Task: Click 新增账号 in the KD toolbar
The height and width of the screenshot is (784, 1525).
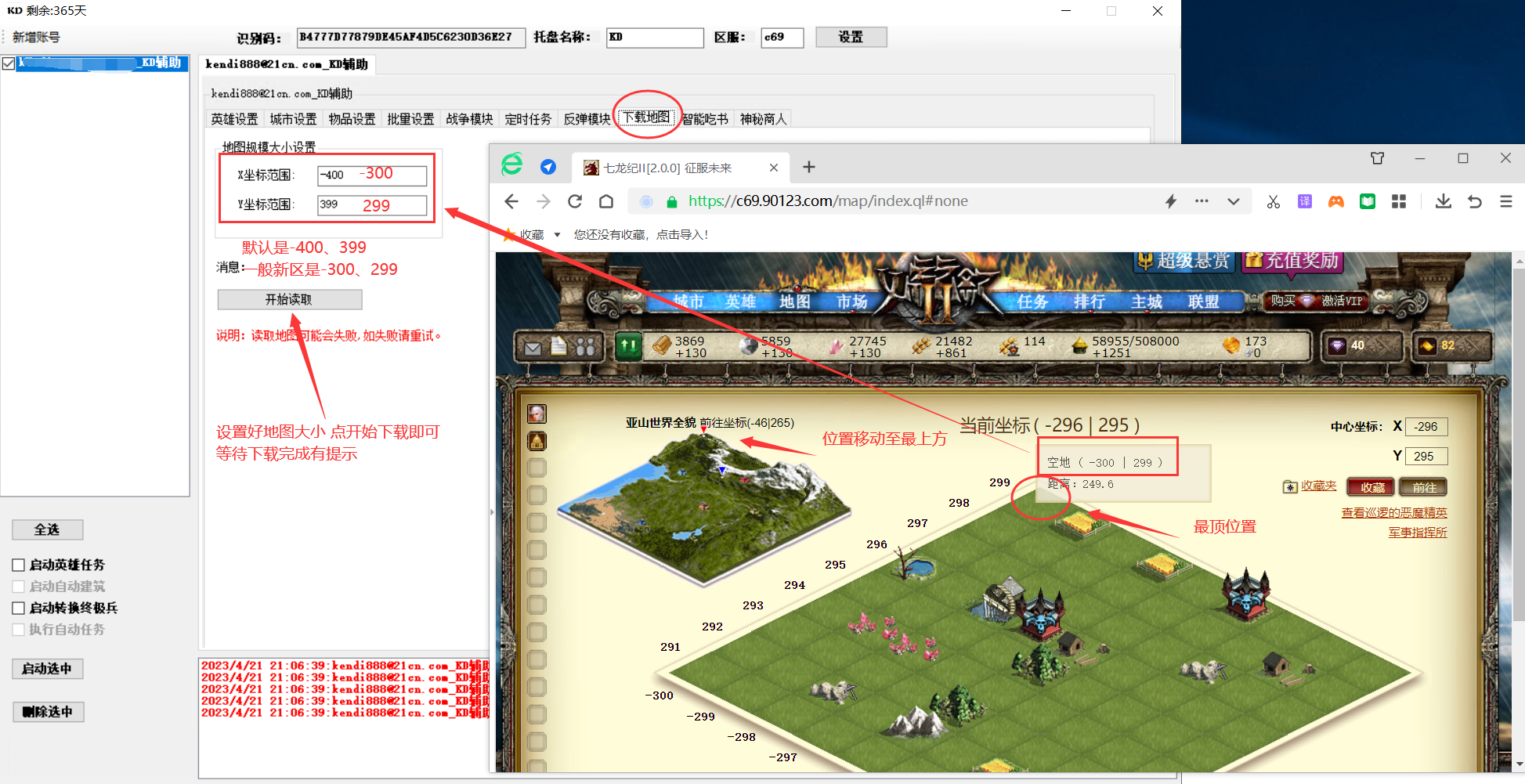Action: click(x=36, y=37)
